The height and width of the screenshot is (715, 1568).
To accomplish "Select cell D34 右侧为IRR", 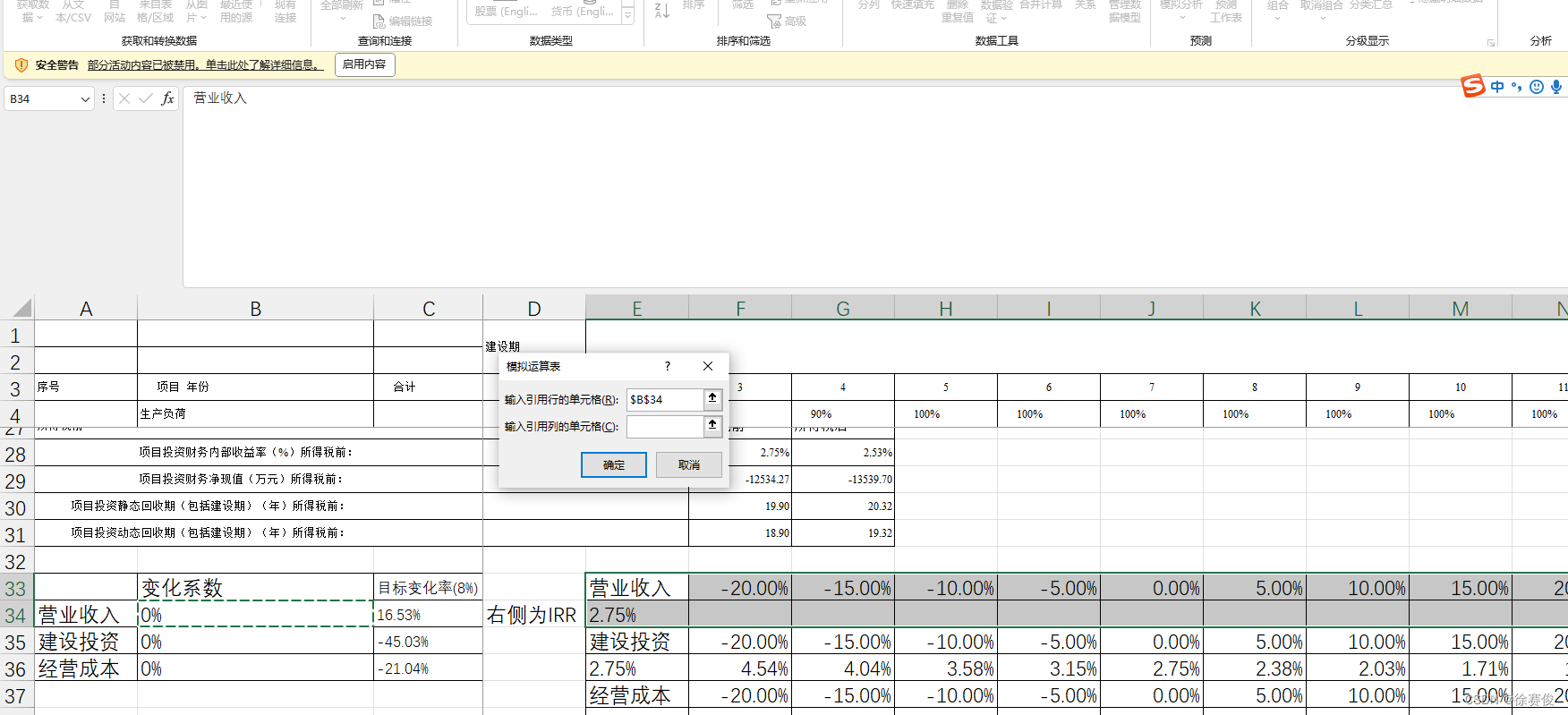I will point(533,615).
